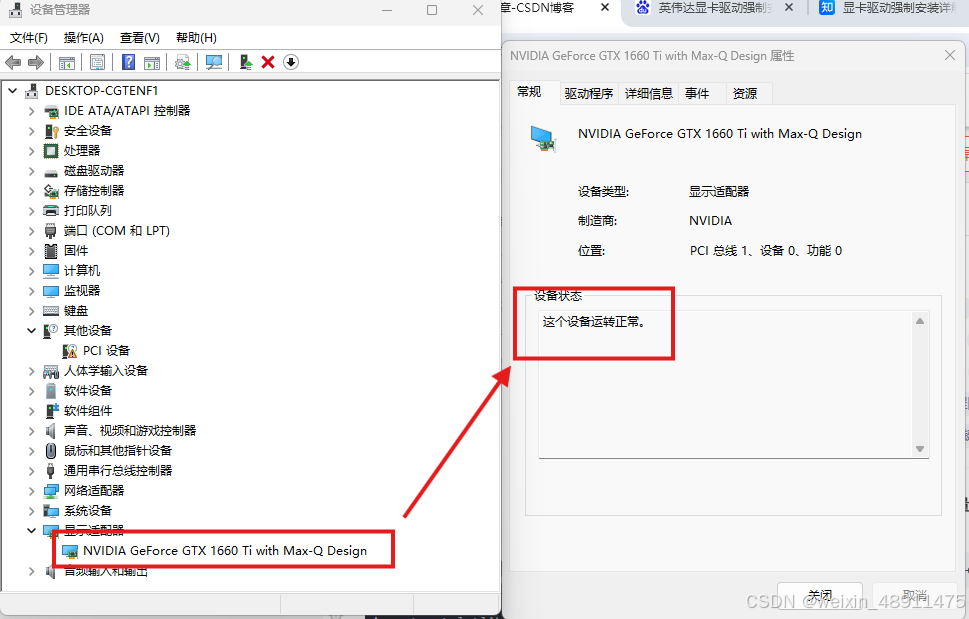Image resolution: width=969 pixels, height=619 pixels.
Task: Collapse the 显示适配器 category
Action: (x=32, y=530)
